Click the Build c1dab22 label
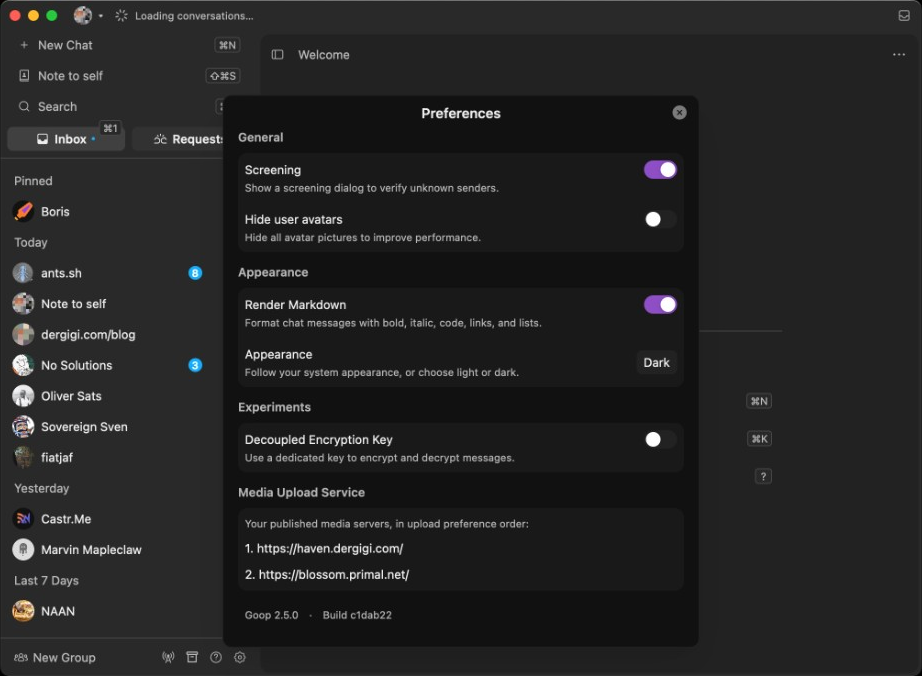The height and width of the screenshot is (676, 922). coord(357,615)
